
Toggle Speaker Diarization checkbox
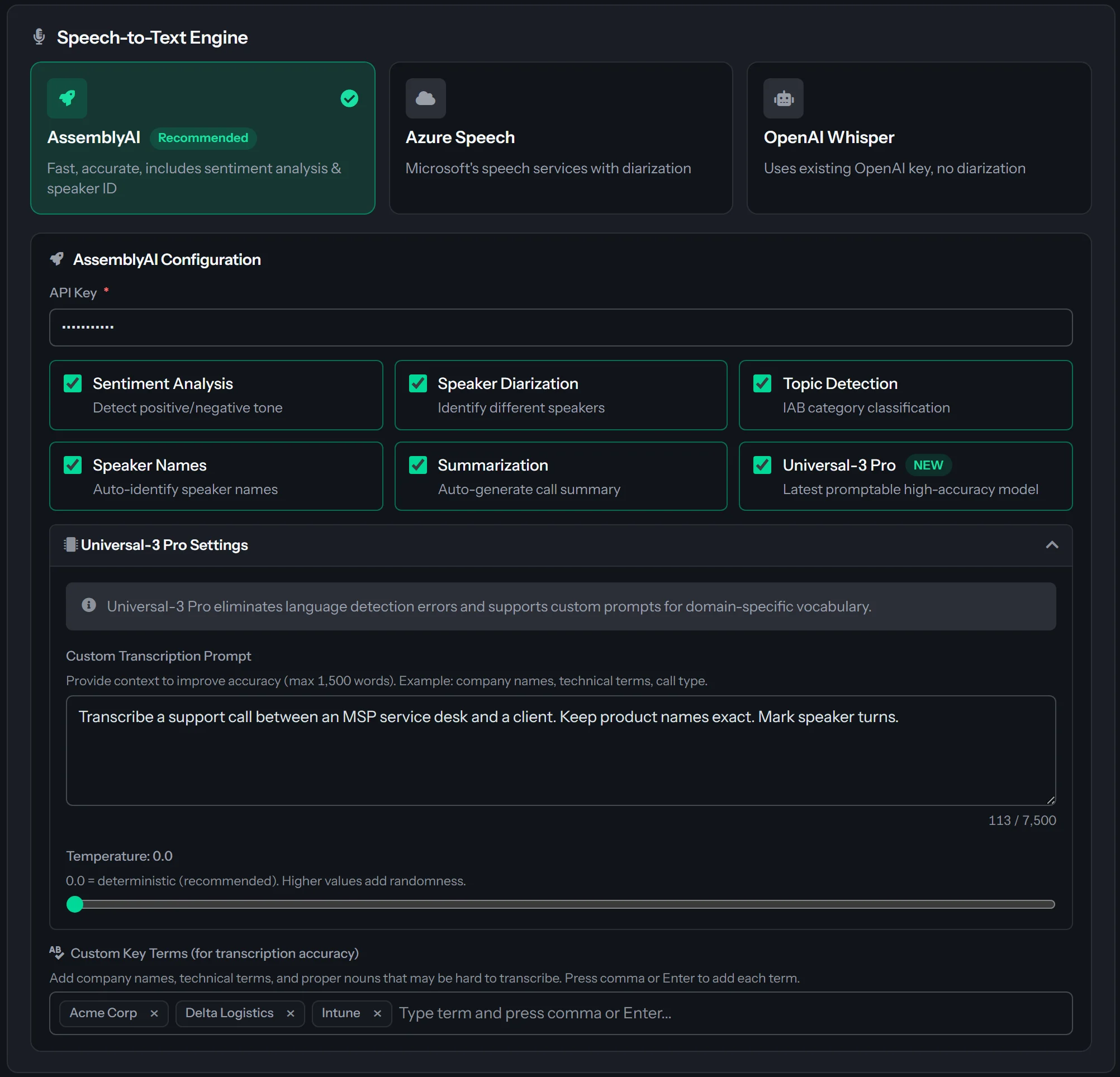pyautogui.click(x=417, y=383)
